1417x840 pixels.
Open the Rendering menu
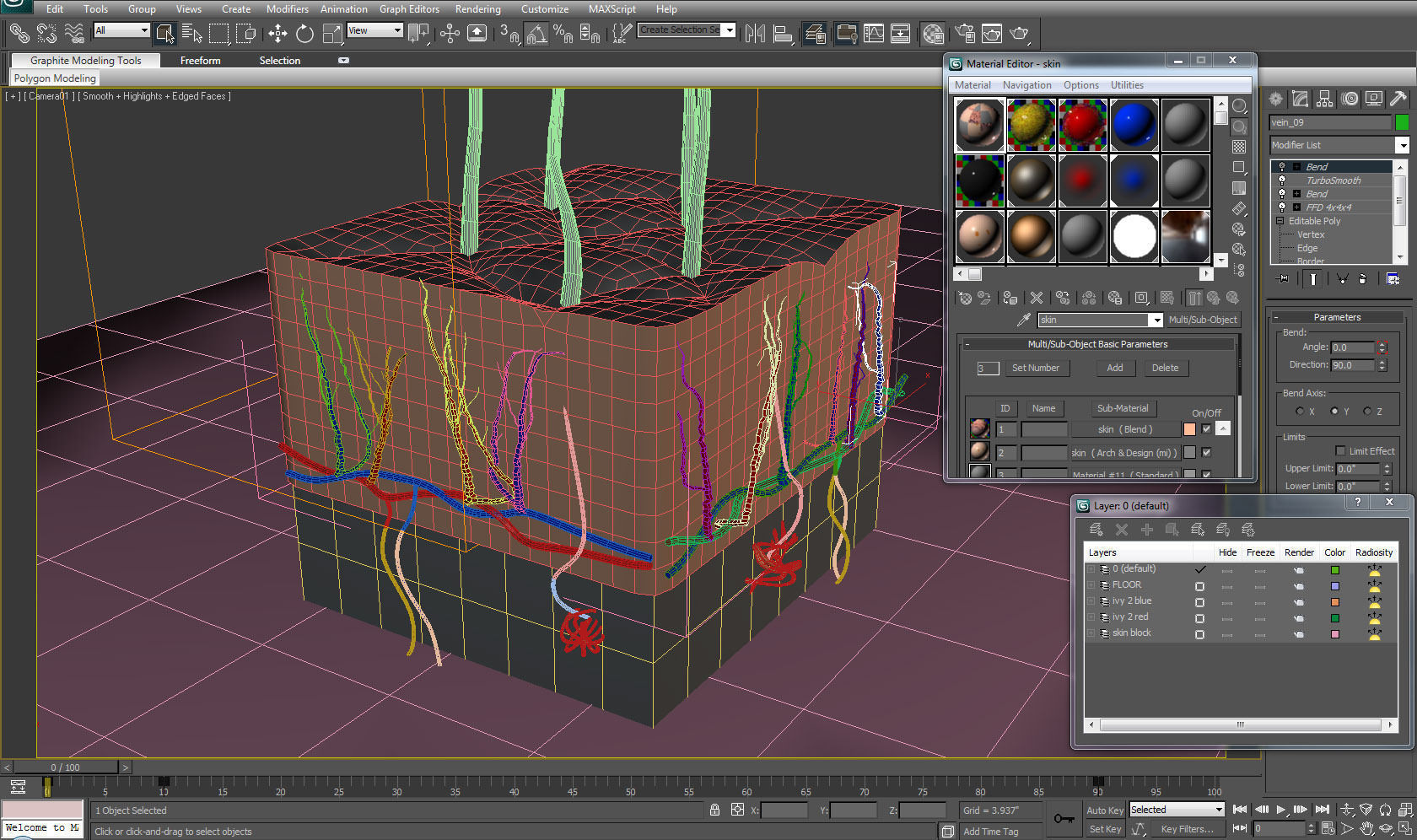point(478,9)
